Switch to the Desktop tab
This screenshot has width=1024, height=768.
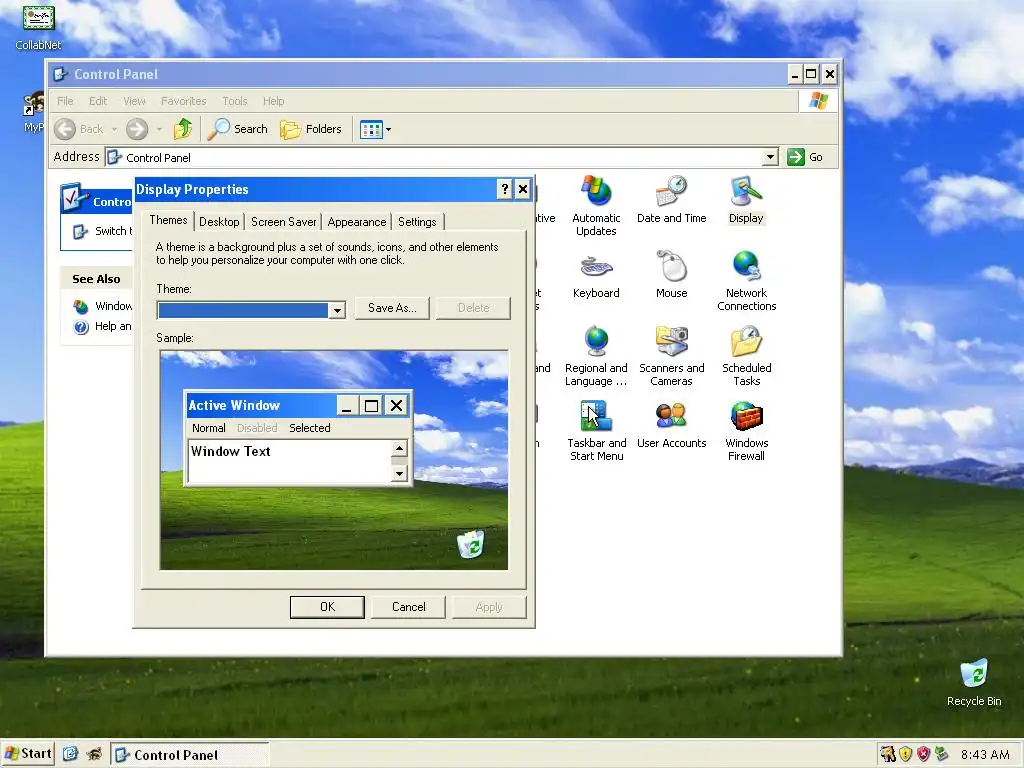(x=219, y=221)
